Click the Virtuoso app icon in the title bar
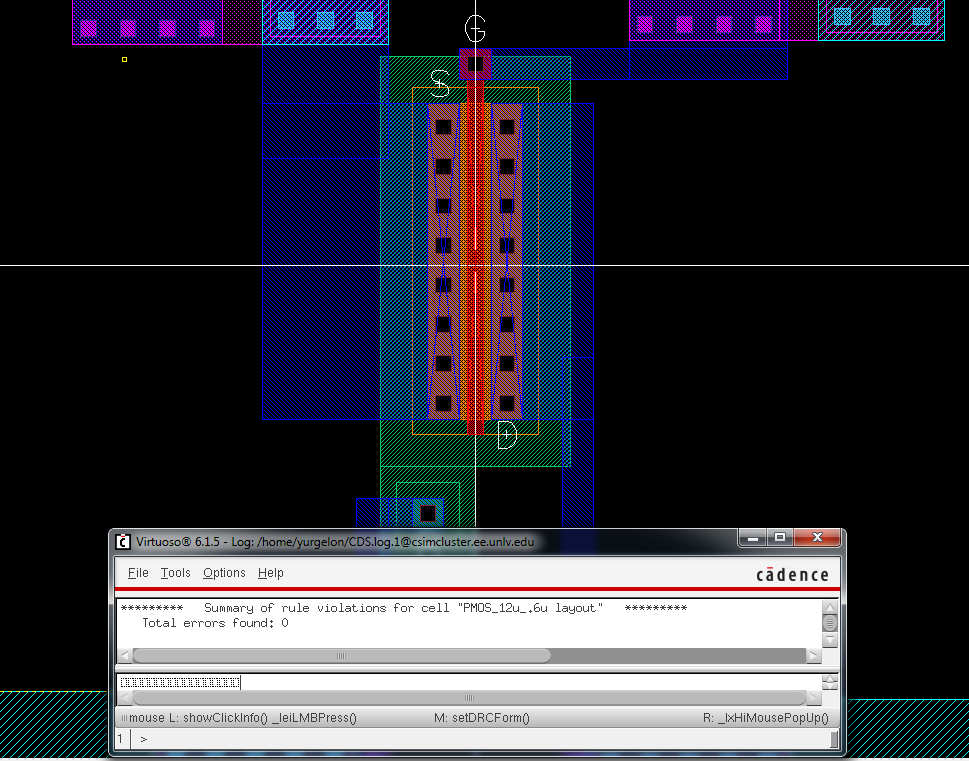The image size is (969, 761). pyautogui.click(x=123, y=542)
